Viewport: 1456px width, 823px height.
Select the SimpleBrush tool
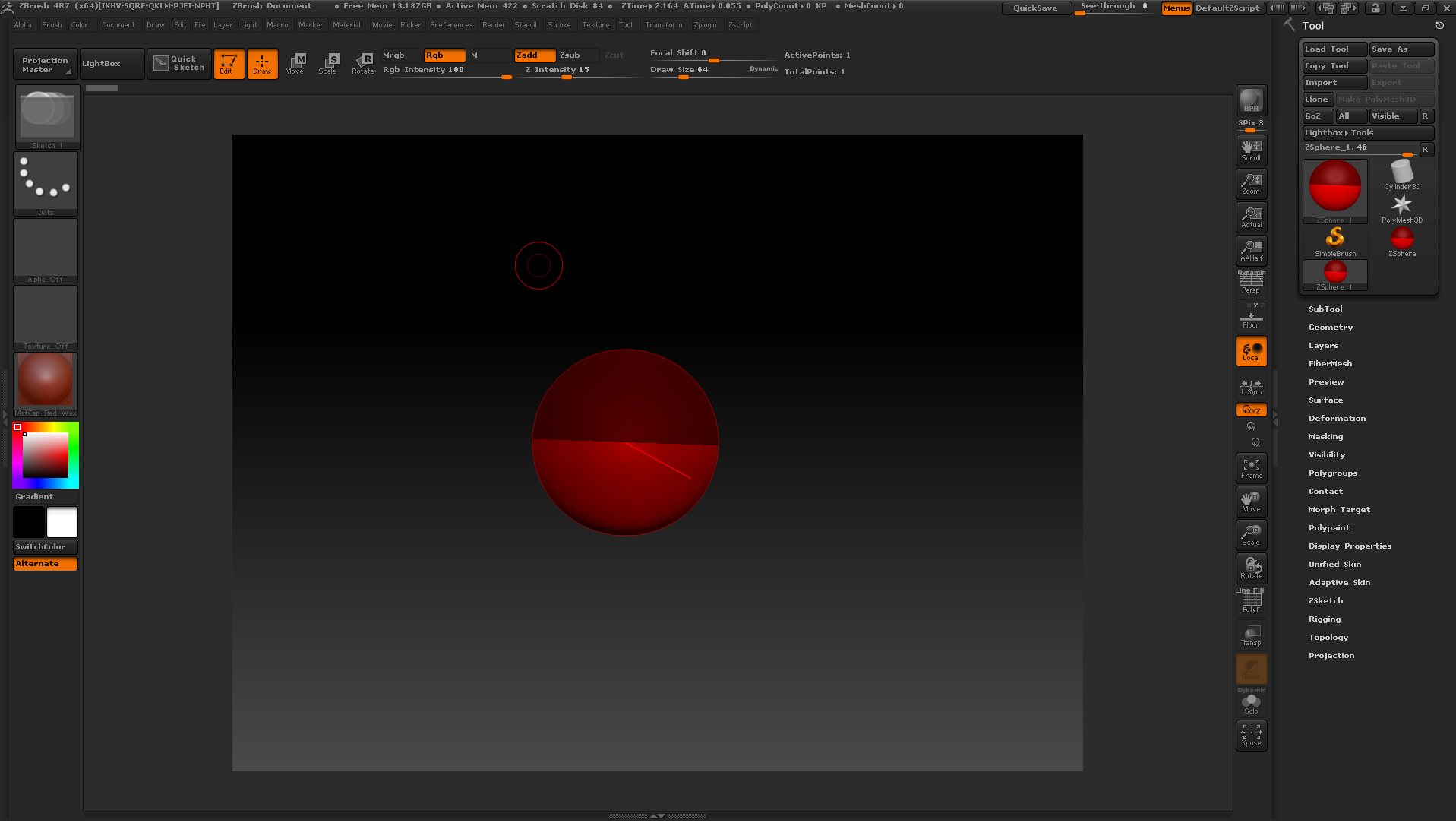pyautogui.click(x=1335, y=242)
